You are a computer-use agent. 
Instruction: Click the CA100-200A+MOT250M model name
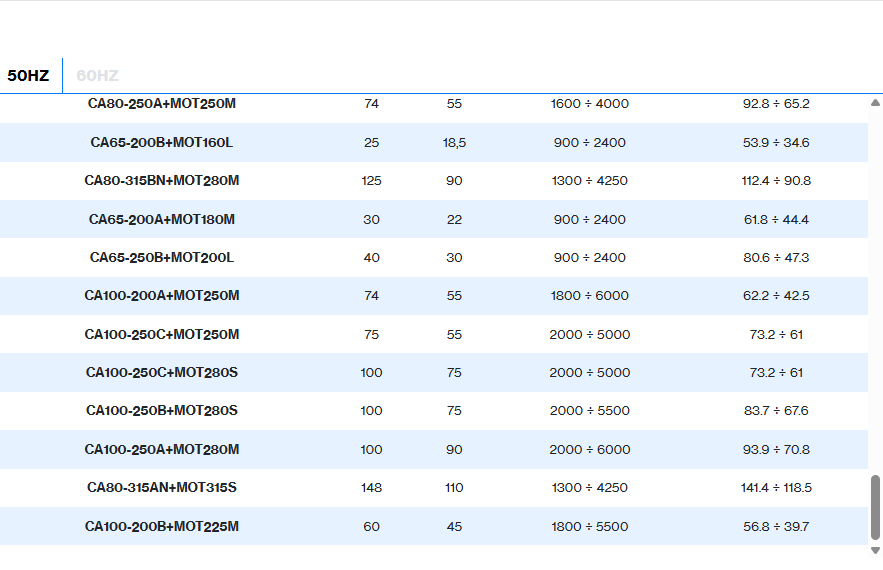[161, 296]
